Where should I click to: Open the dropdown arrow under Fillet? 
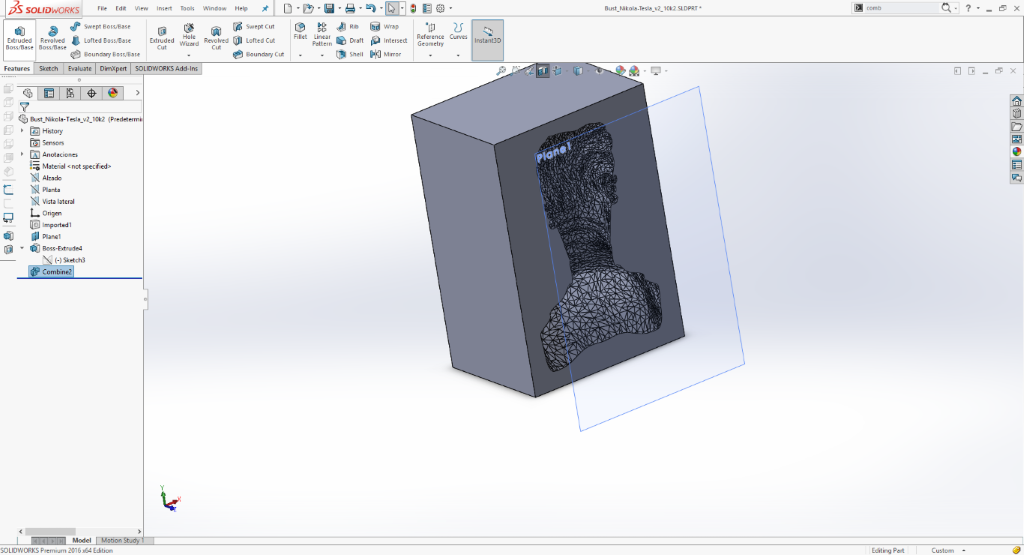pos(300,56)
